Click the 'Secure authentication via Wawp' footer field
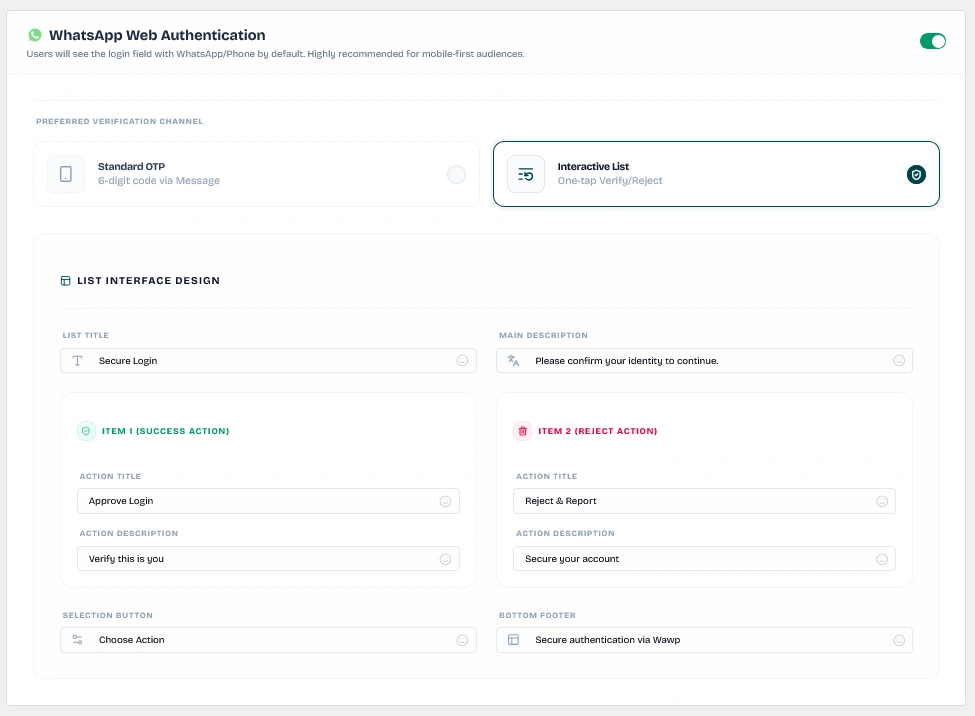 704,640
